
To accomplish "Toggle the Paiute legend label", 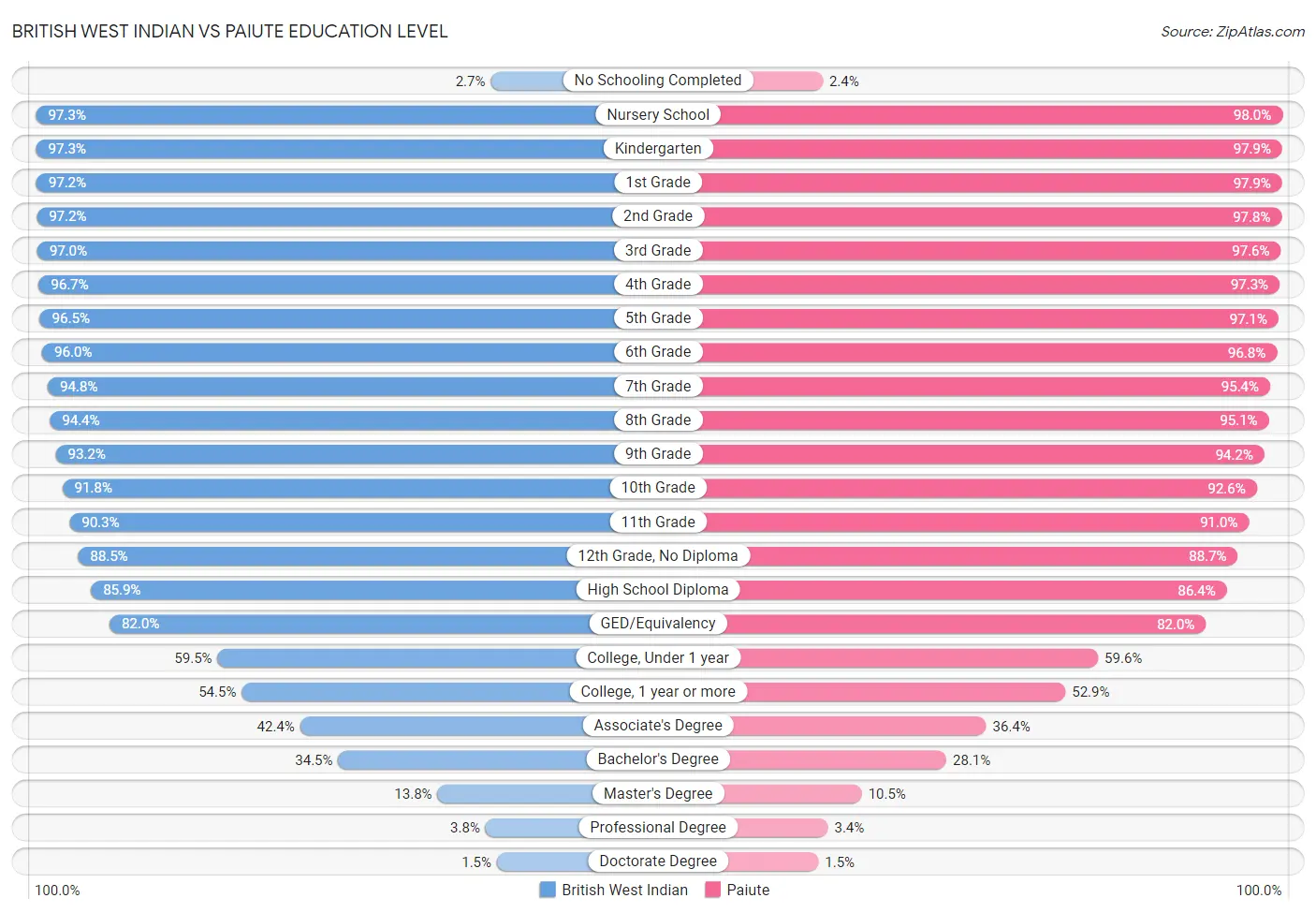I will click(x=748, y=890).
